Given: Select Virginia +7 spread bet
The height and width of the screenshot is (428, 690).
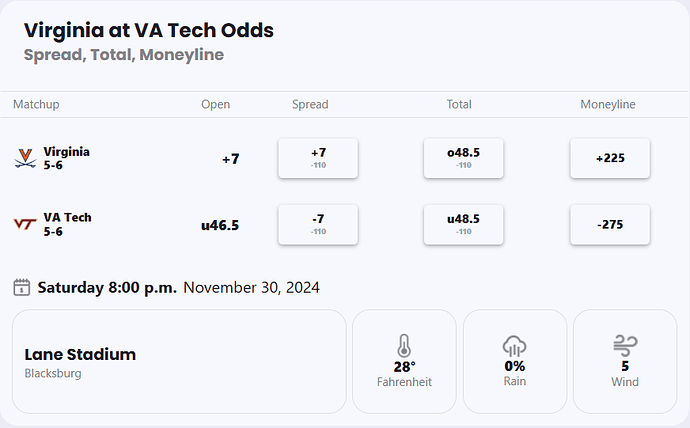Looking at the screenshot, I should click(318, 158).
